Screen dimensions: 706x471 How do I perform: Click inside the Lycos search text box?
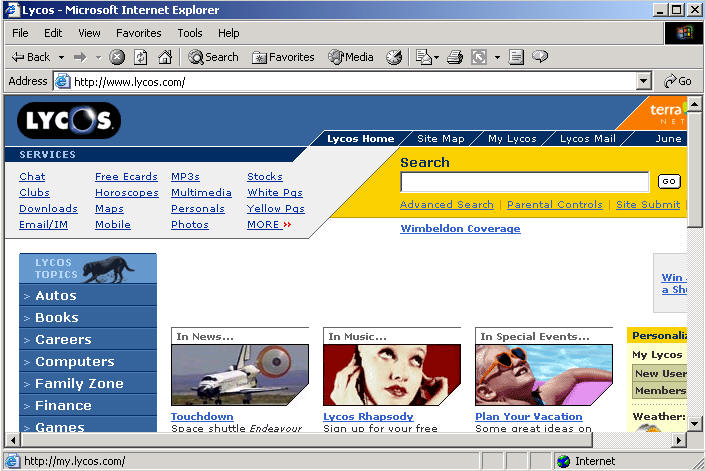[x=524, y=182]
